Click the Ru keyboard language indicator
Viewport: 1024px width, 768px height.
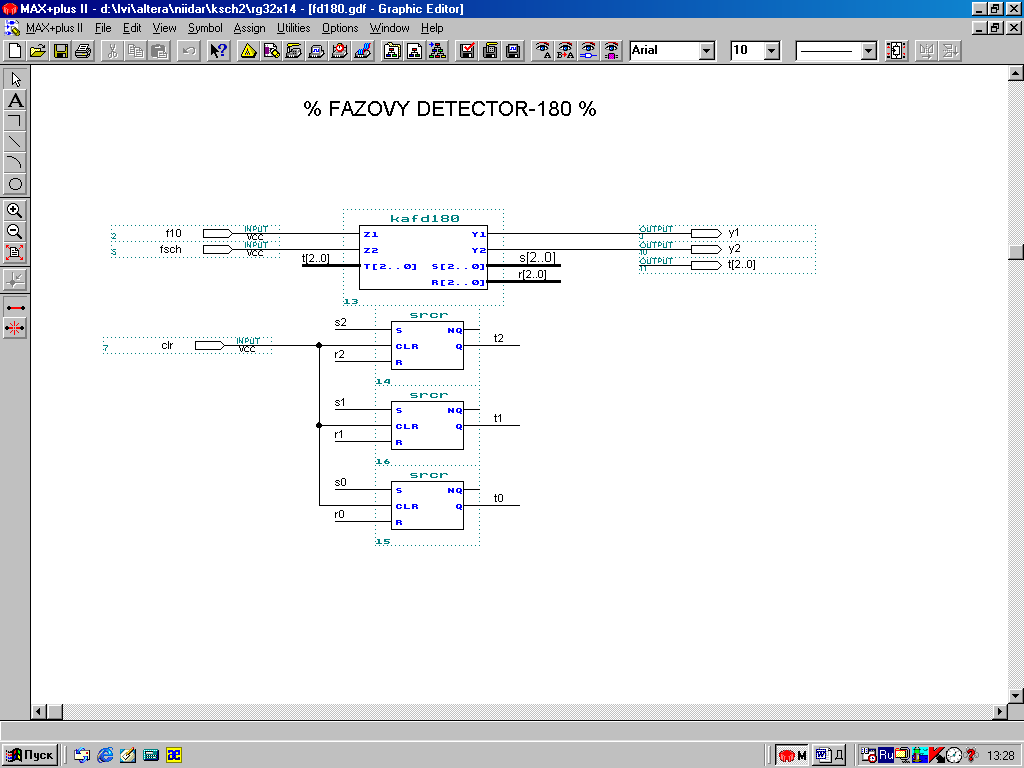886,755
